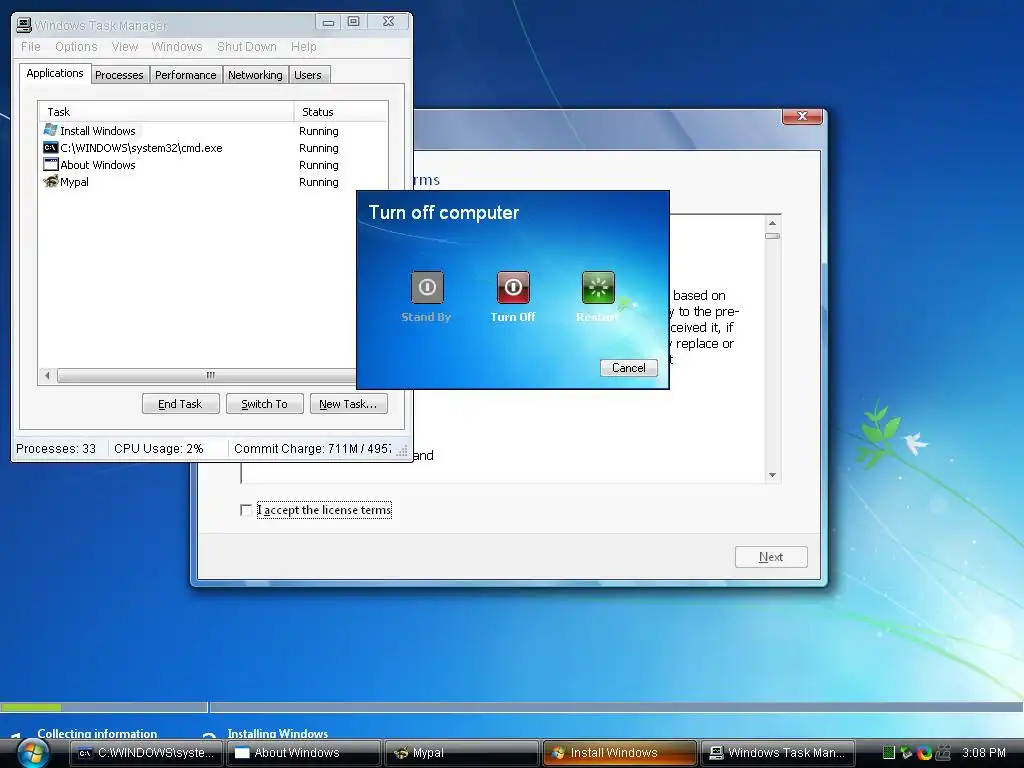Select the Mypal task icon

coord(50,182)
